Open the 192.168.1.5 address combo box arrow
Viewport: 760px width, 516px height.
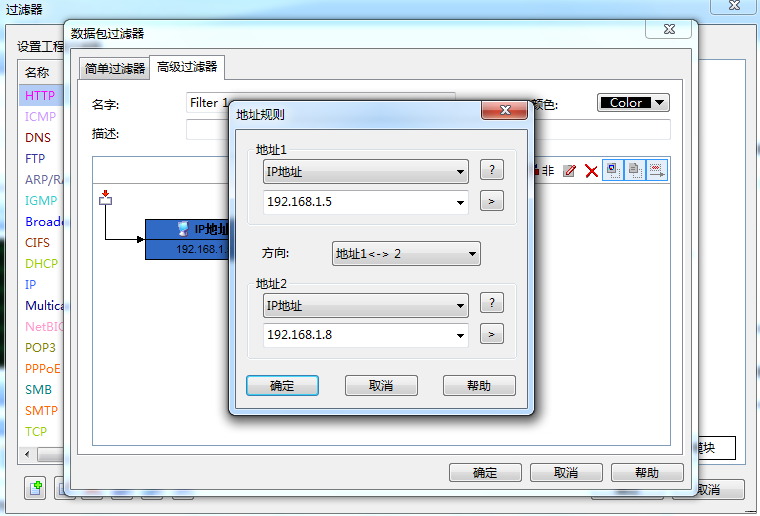(x=460, y=203)
